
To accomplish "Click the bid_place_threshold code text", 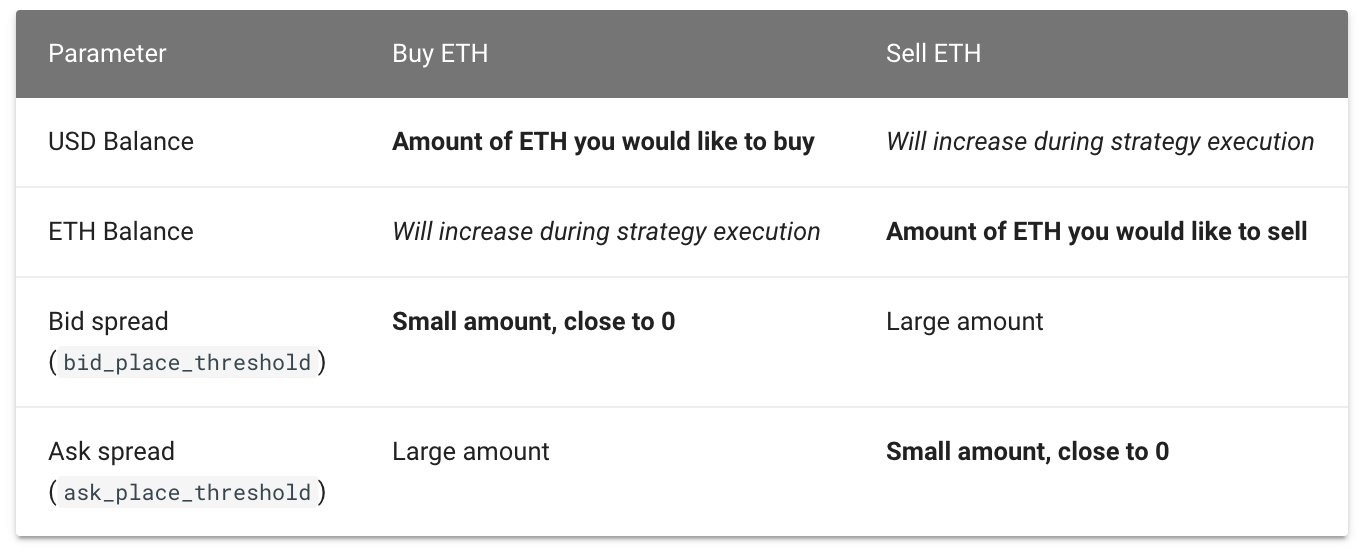I will [187, 362].
